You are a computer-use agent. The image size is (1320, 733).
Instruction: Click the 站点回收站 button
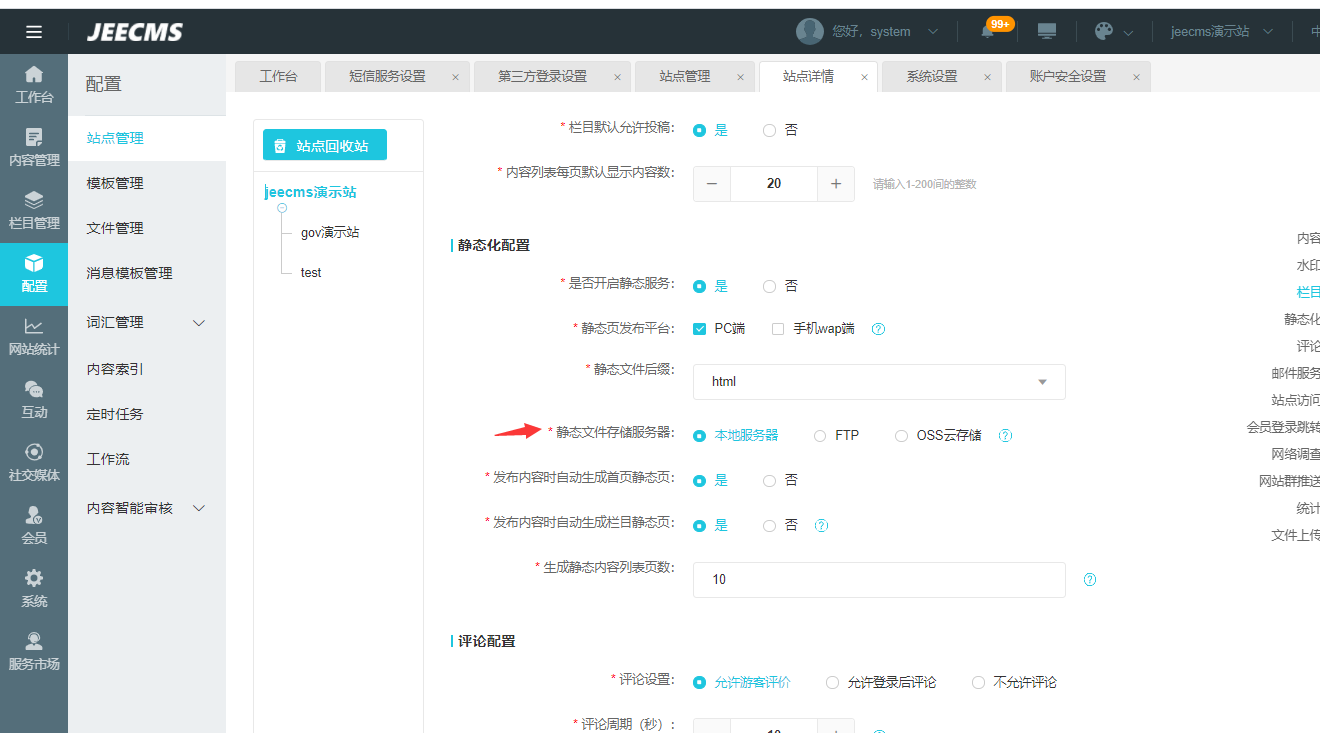pyautogui.click(x=324, y=146)
